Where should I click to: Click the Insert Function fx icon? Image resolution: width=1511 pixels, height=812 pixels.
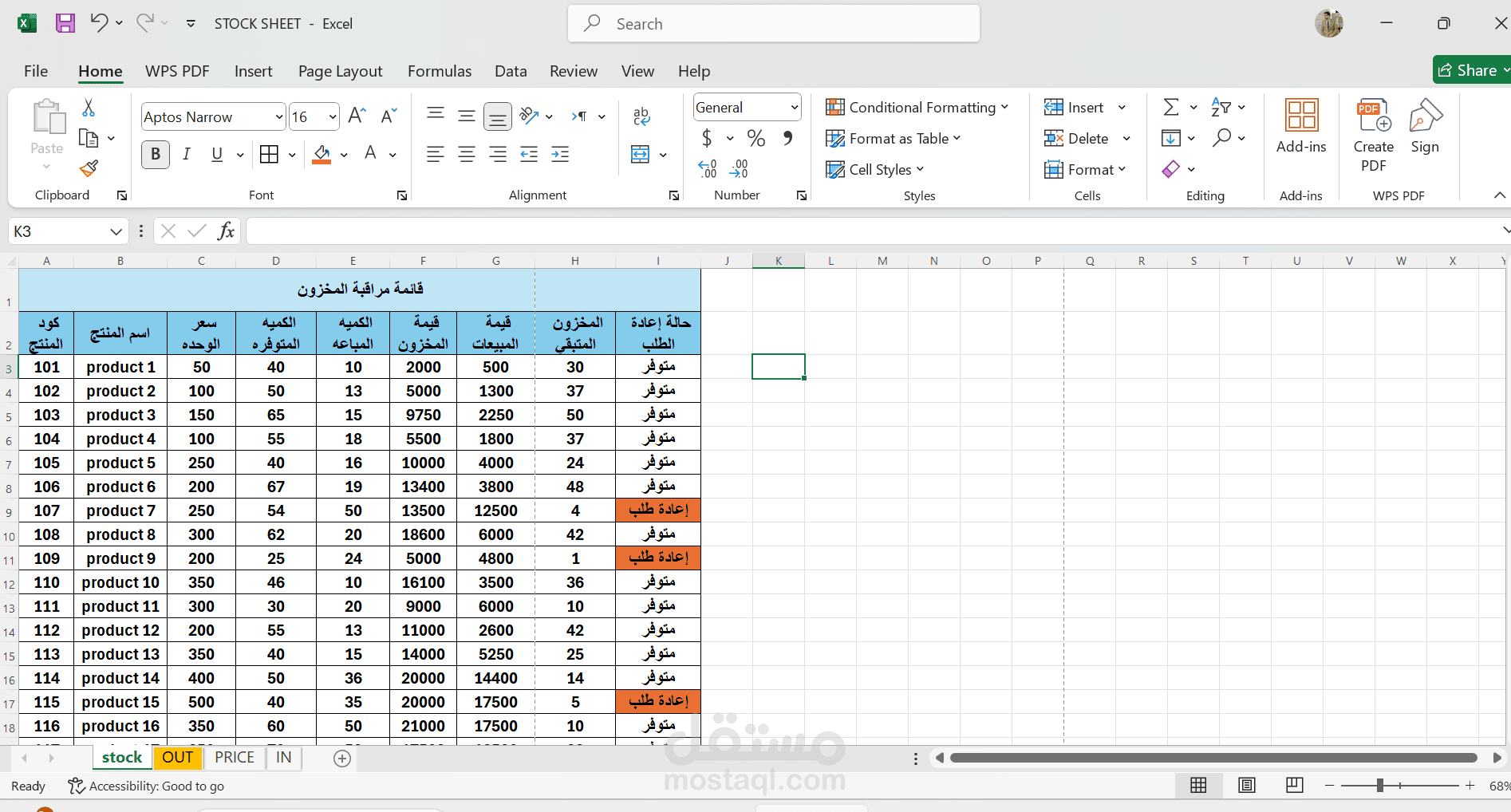click(226, 231)
